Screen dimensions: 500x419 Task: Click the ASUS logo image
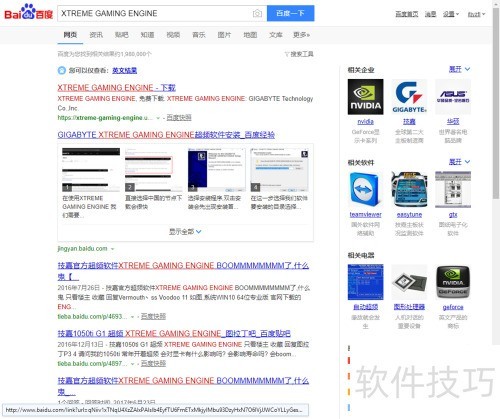click(453, 97)
